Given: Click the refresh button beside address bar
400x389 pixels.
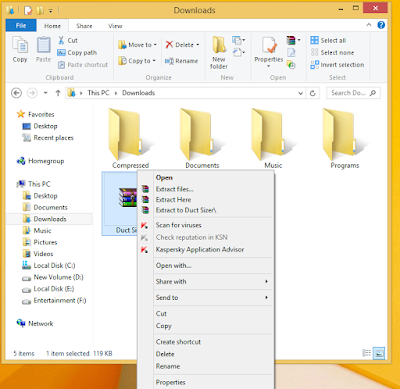Looking at the screenshot, I should click(313, 93).
